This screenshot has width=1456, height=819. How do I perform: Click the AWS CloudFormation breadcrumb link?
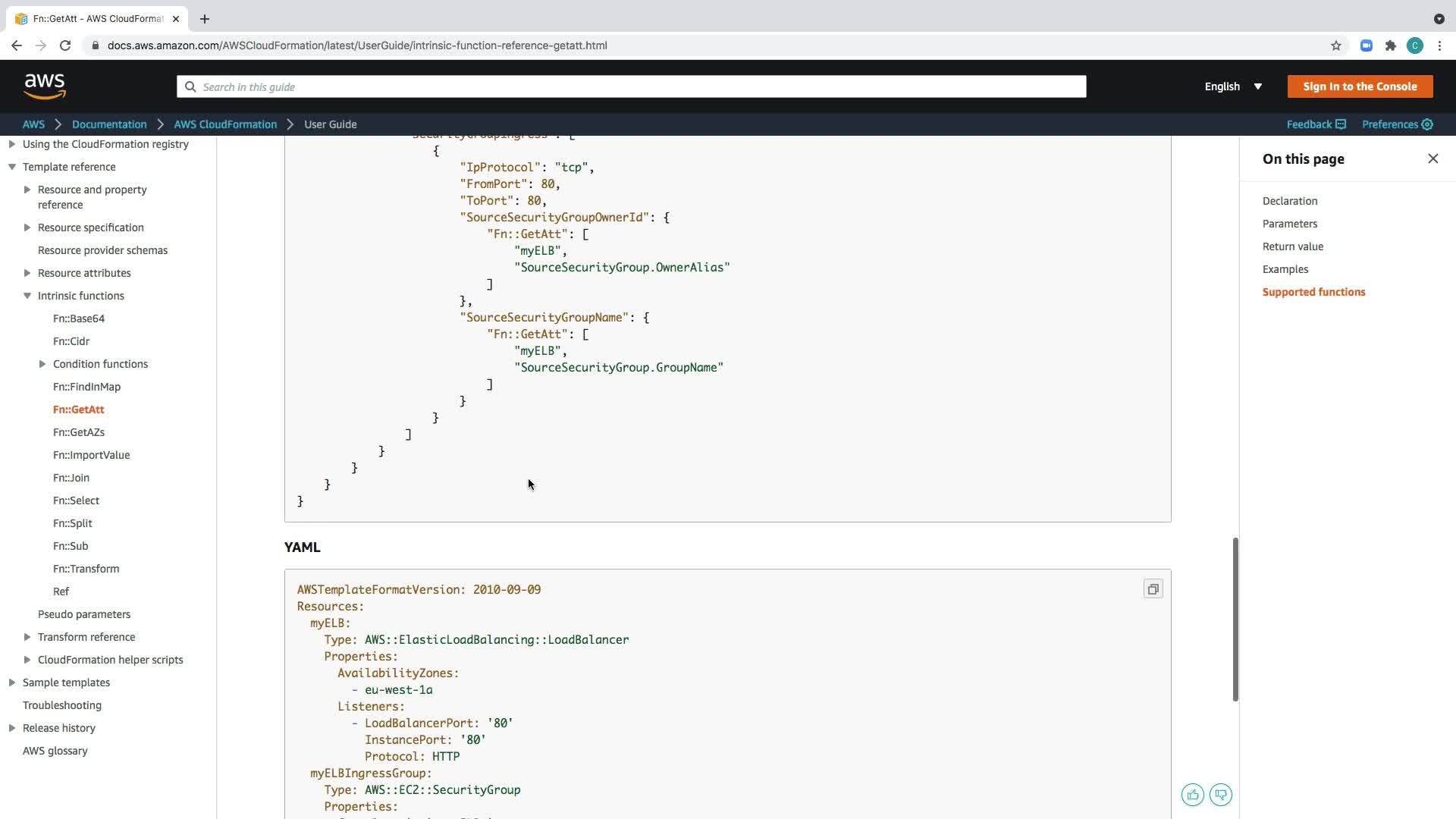tap(225, 124)
